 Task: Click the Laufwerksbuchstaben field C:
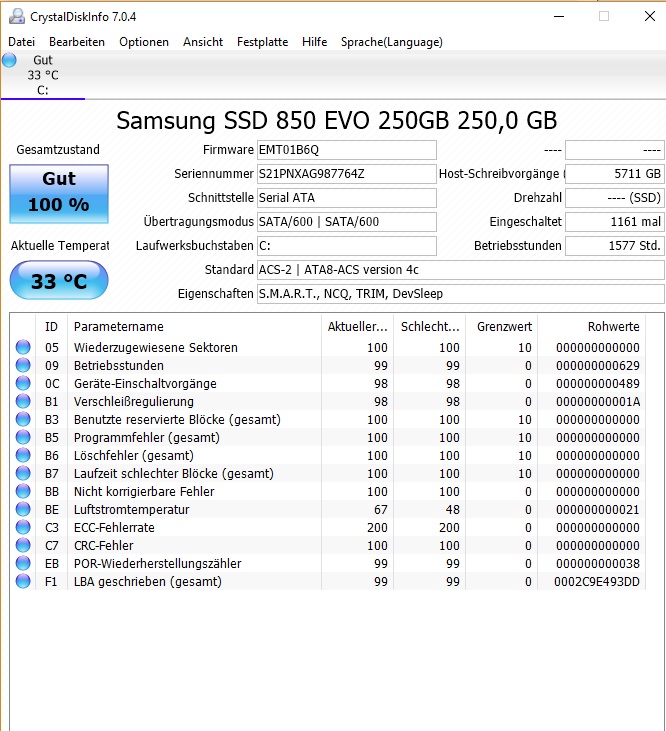pos(347,246)
